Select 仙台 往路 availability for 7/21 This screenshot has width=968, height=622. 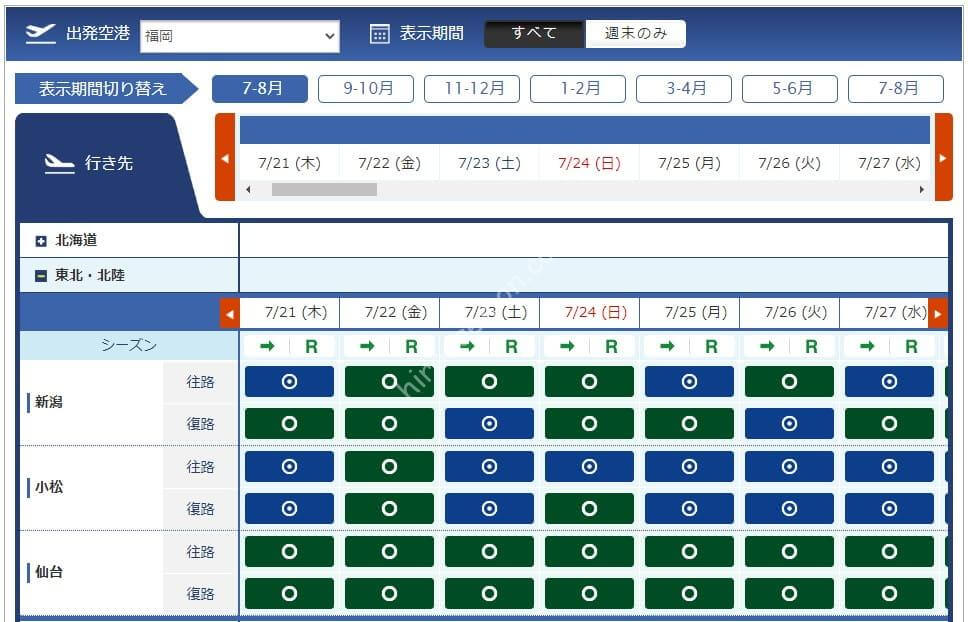coord(289,551)
